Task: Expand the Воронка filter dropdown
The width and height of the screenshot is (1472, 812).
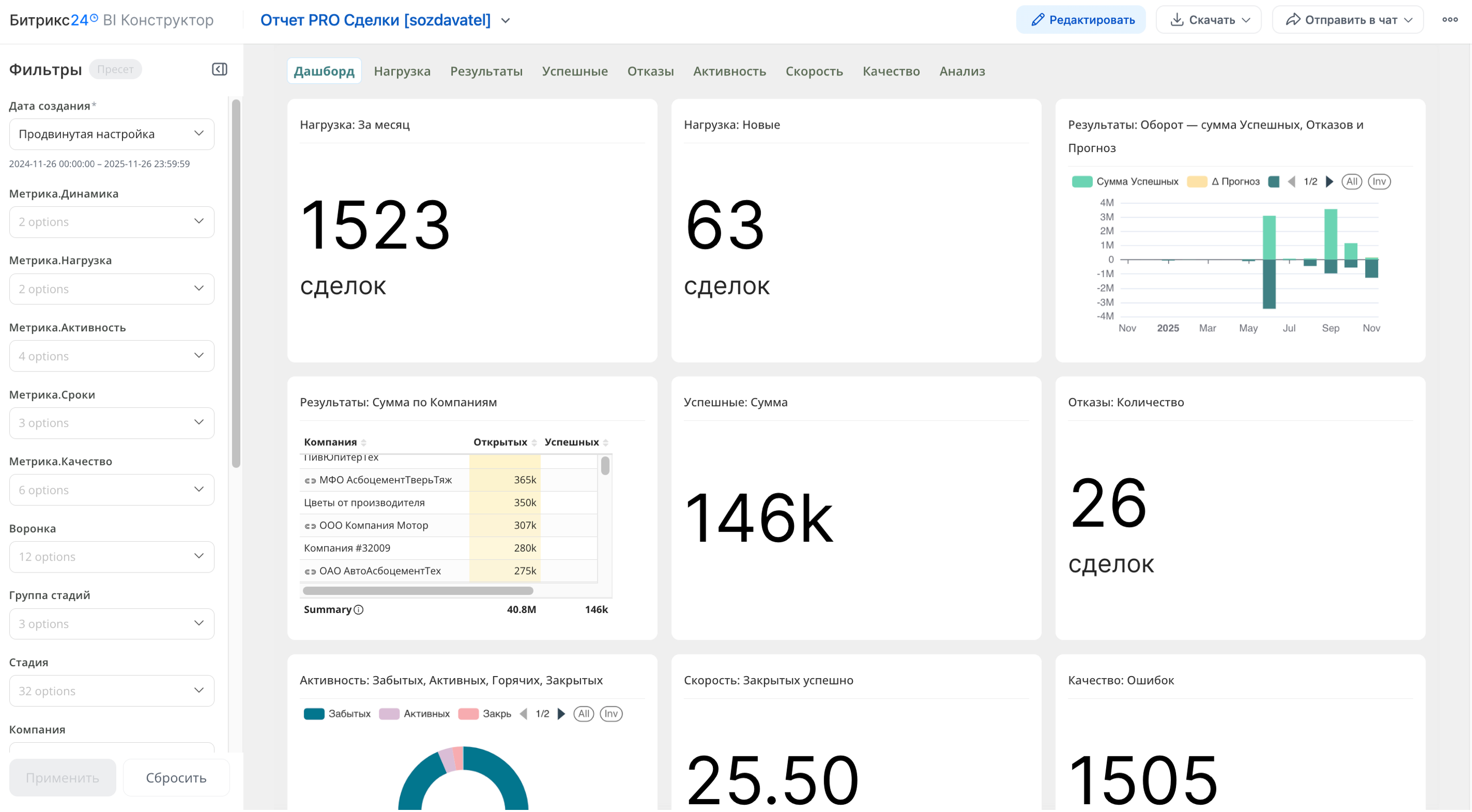Action: 112,557
